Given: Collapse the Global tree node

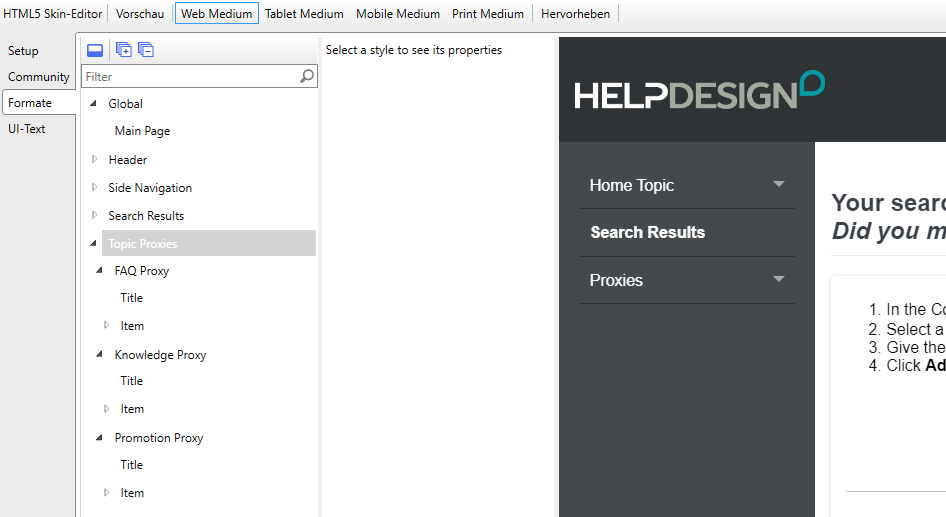Looking at the screenshot, I should pyautogui.click(x=94, y=103).
